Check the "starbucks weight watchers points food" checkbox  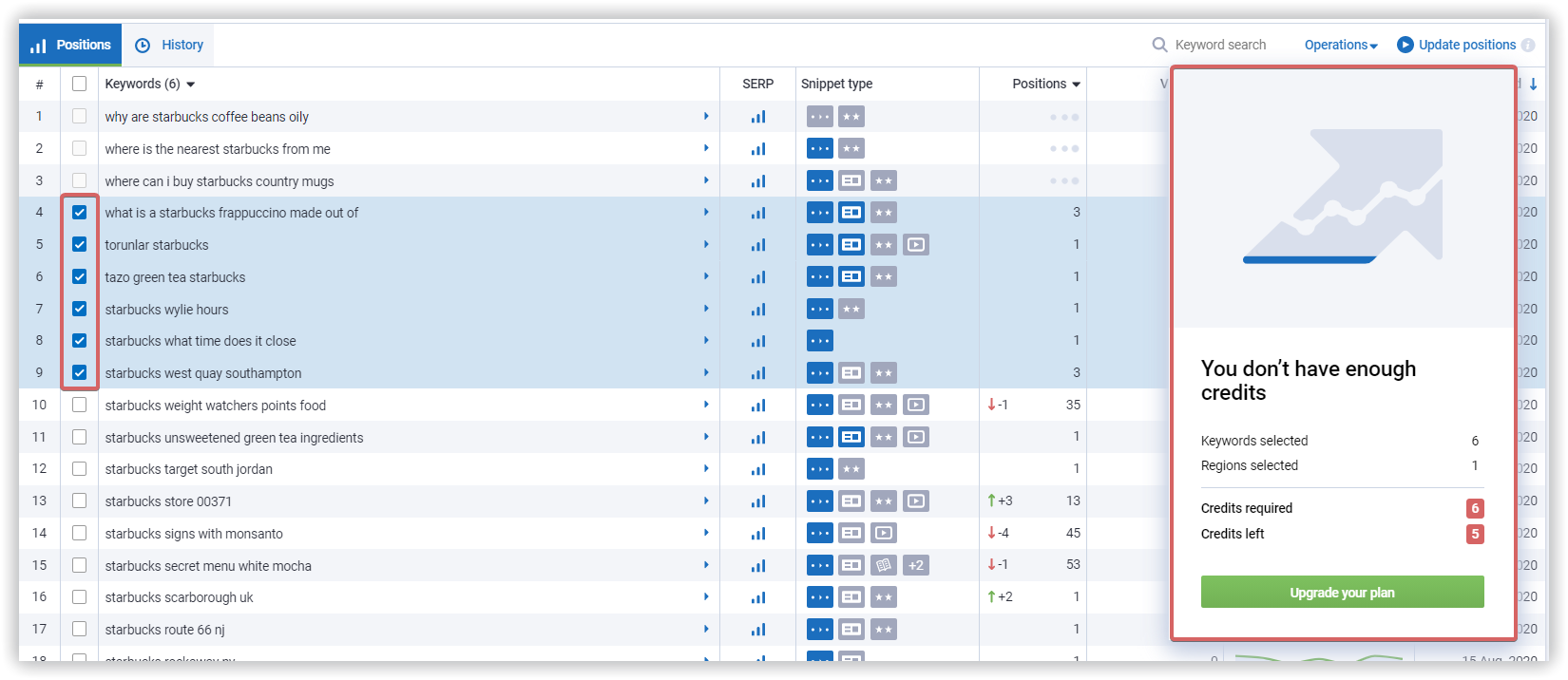80,405
